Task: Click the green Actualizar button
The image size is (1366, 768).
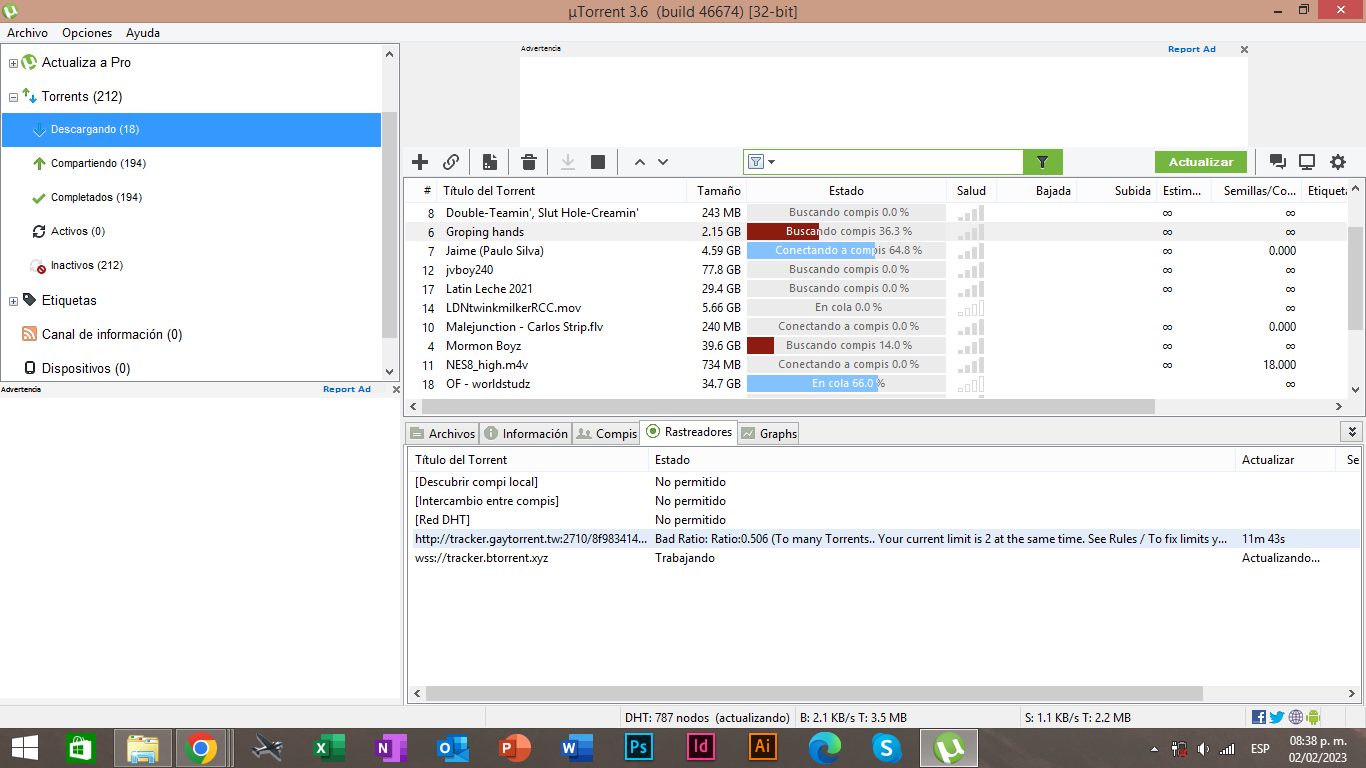Action: click(1201, 162)
